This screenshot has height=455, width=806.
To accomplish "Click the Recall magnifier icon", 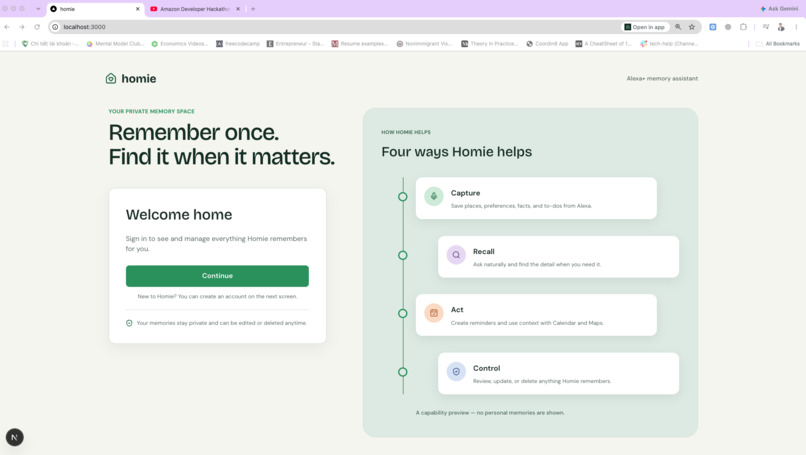I will (x=456, y=254).
